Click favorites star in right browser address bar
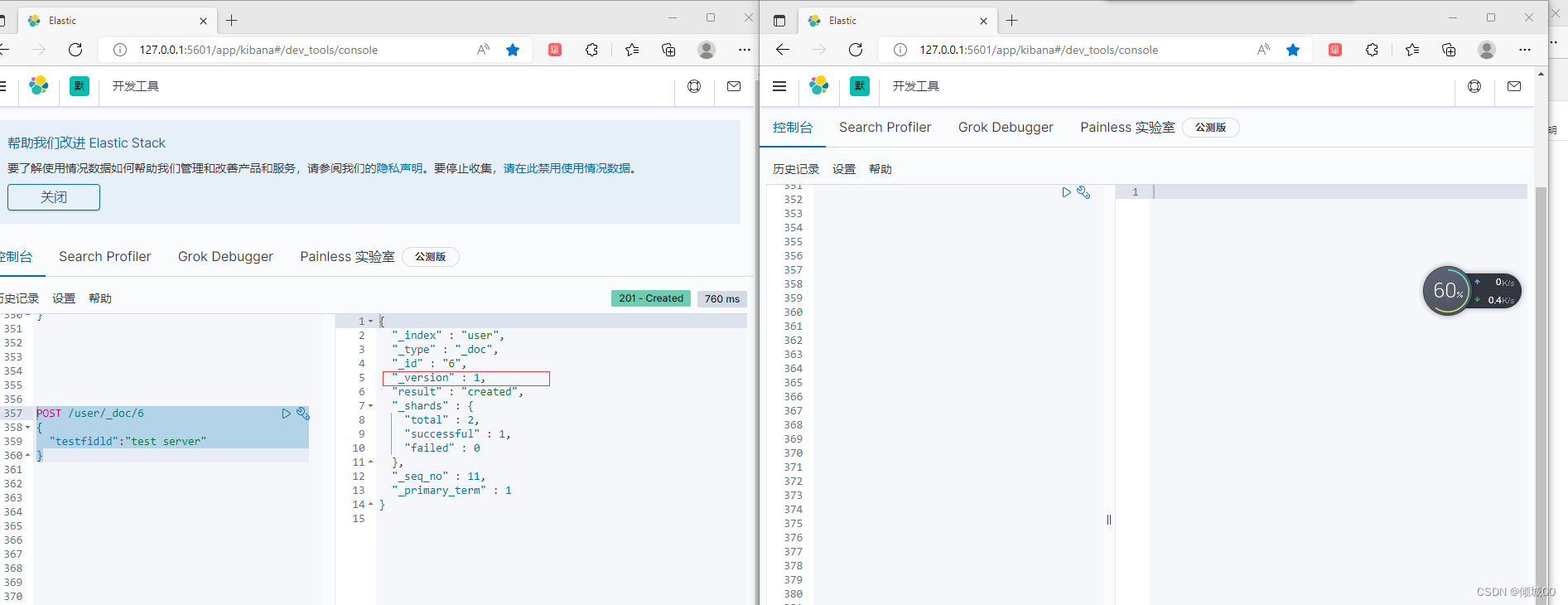This screenshot has height=605, width=1568. [1293, 50]
